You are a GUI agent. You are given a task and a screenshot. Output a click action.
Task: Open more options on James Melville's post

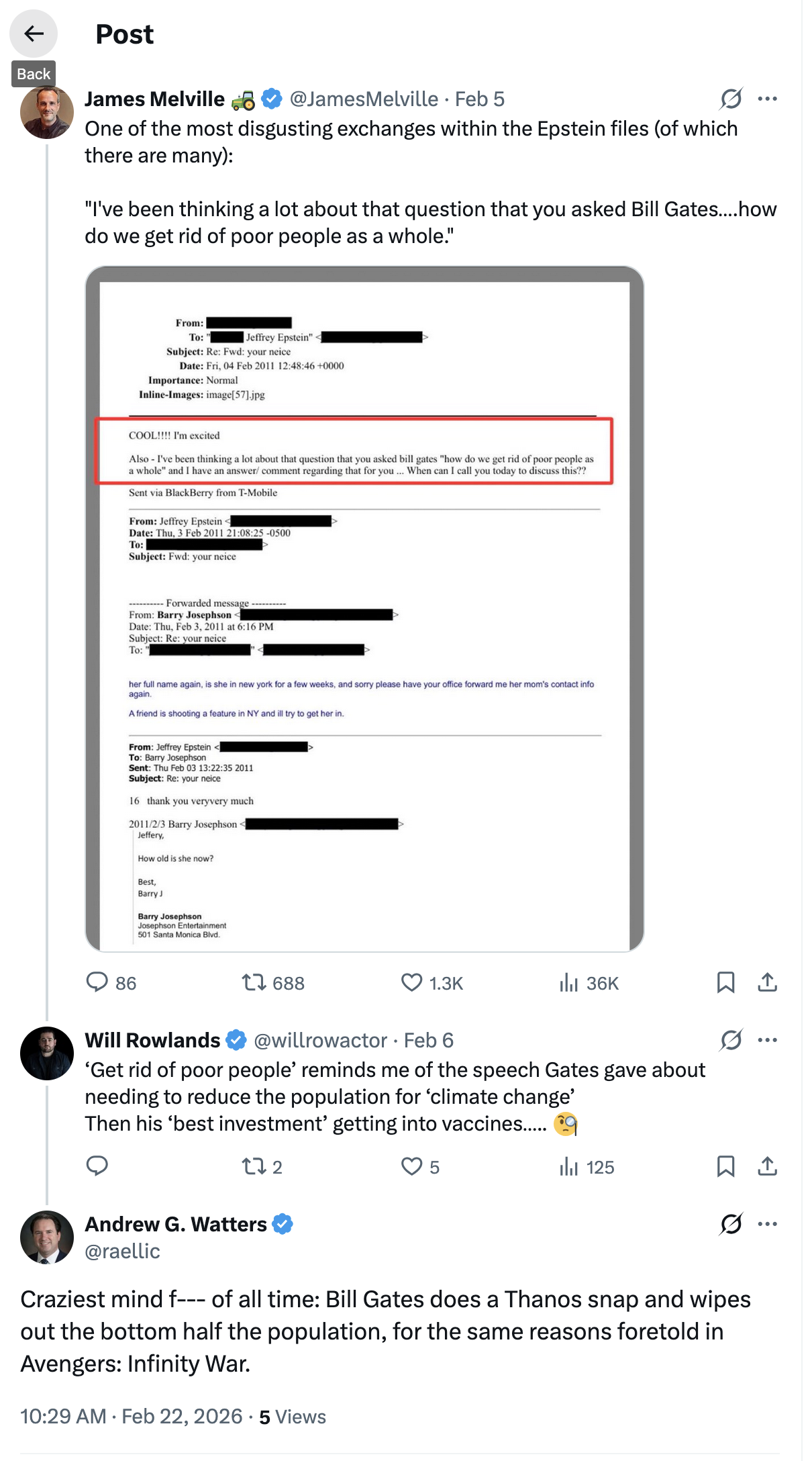click(x=767, y=99)
